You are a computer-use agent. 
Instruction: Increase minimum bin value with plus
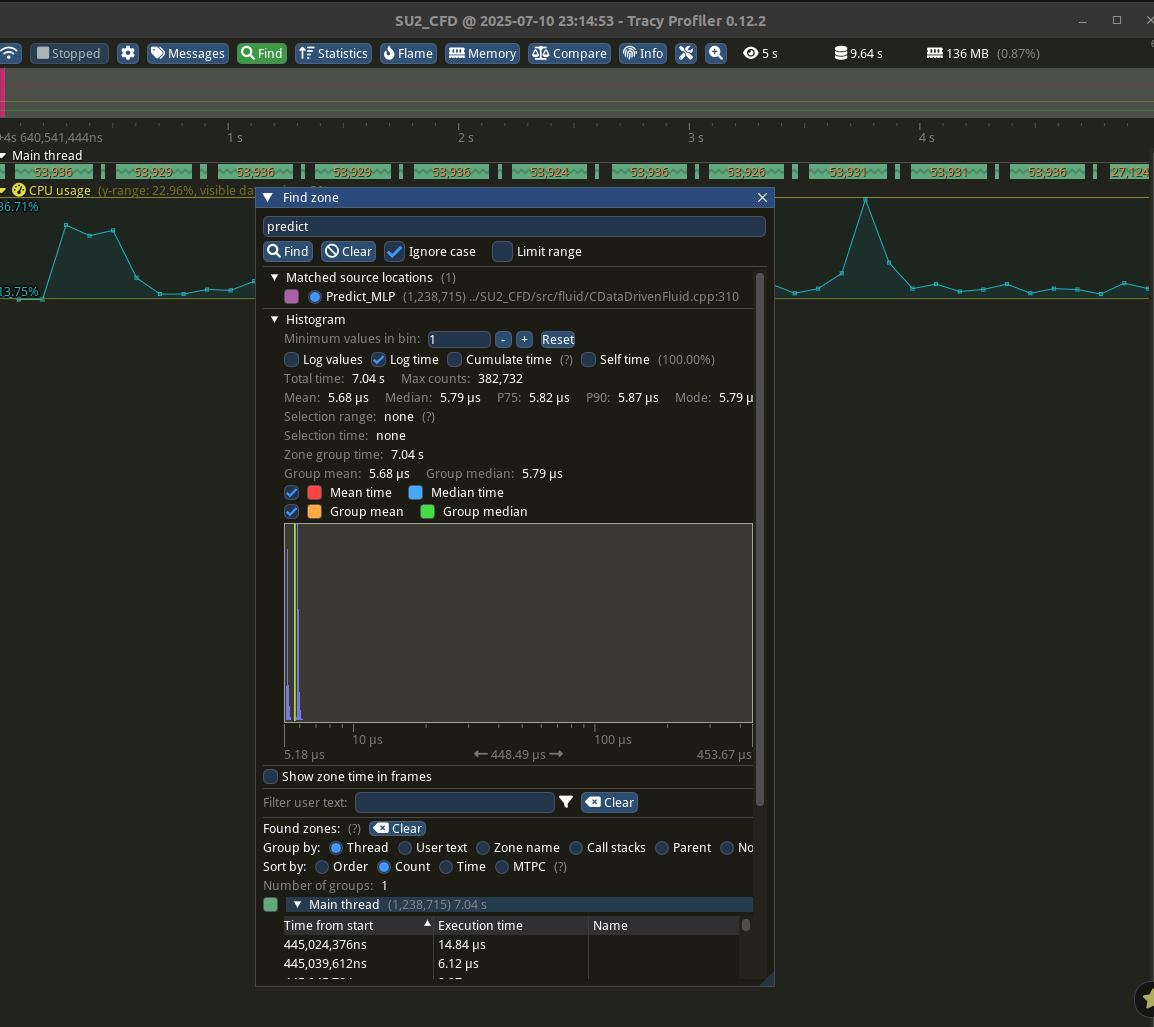(524, 339)
